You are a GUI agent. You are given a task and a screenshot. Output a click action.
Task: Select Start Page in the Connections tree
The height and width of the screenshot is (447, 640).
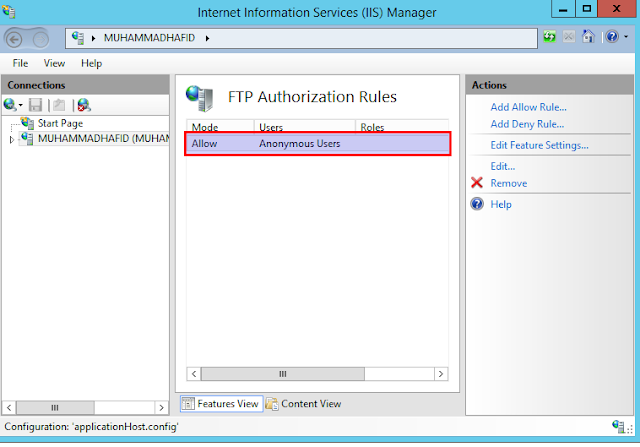(60, 123)
